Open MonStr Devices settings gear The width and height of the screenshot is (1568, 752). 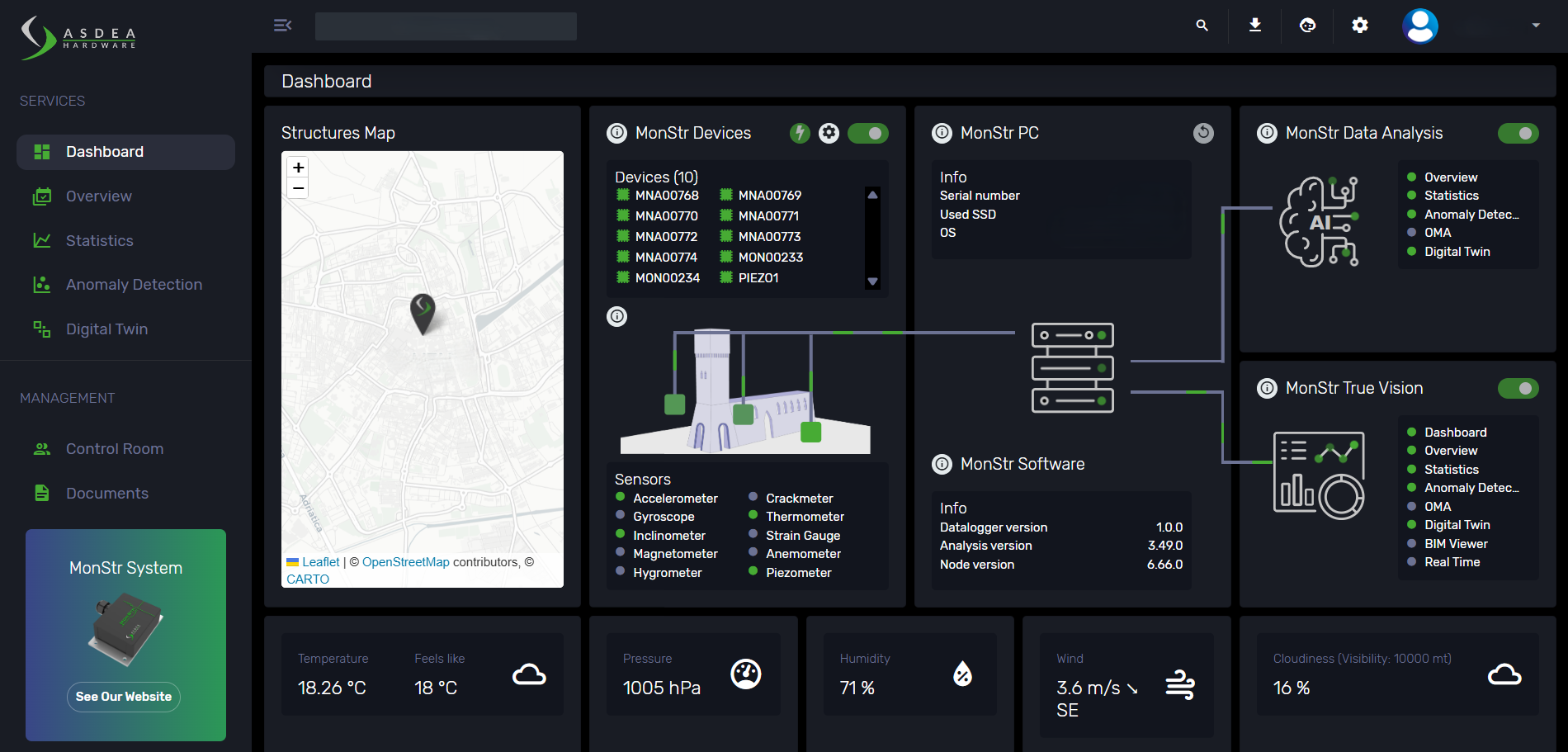(829, 133)
